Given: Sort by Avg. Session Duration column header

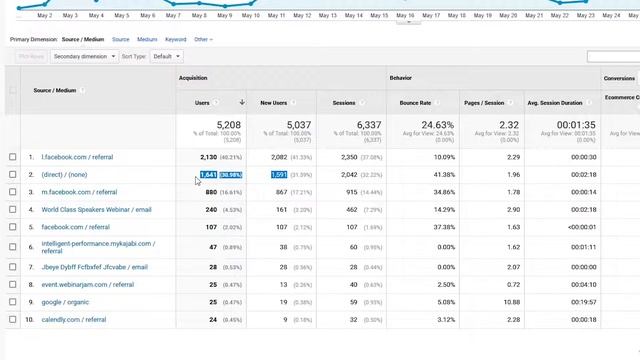Looking at the screenshot, I should 555,103.
